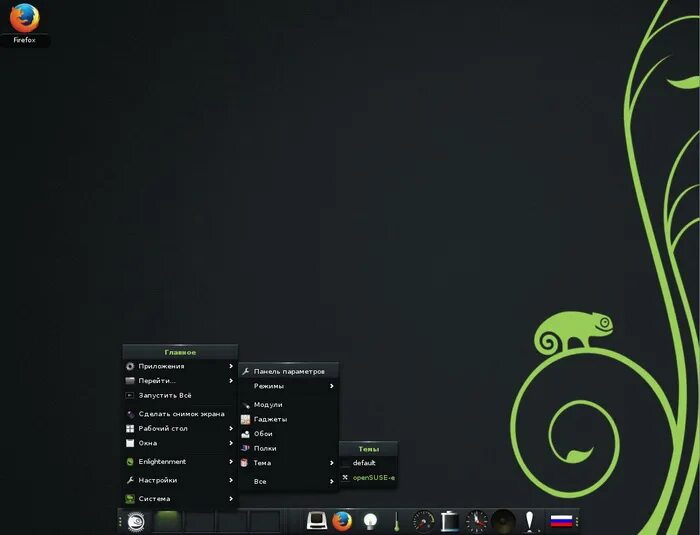700x535 pixels.
Task: Click the Обои wallpaper icon
Action: [245, 434]
